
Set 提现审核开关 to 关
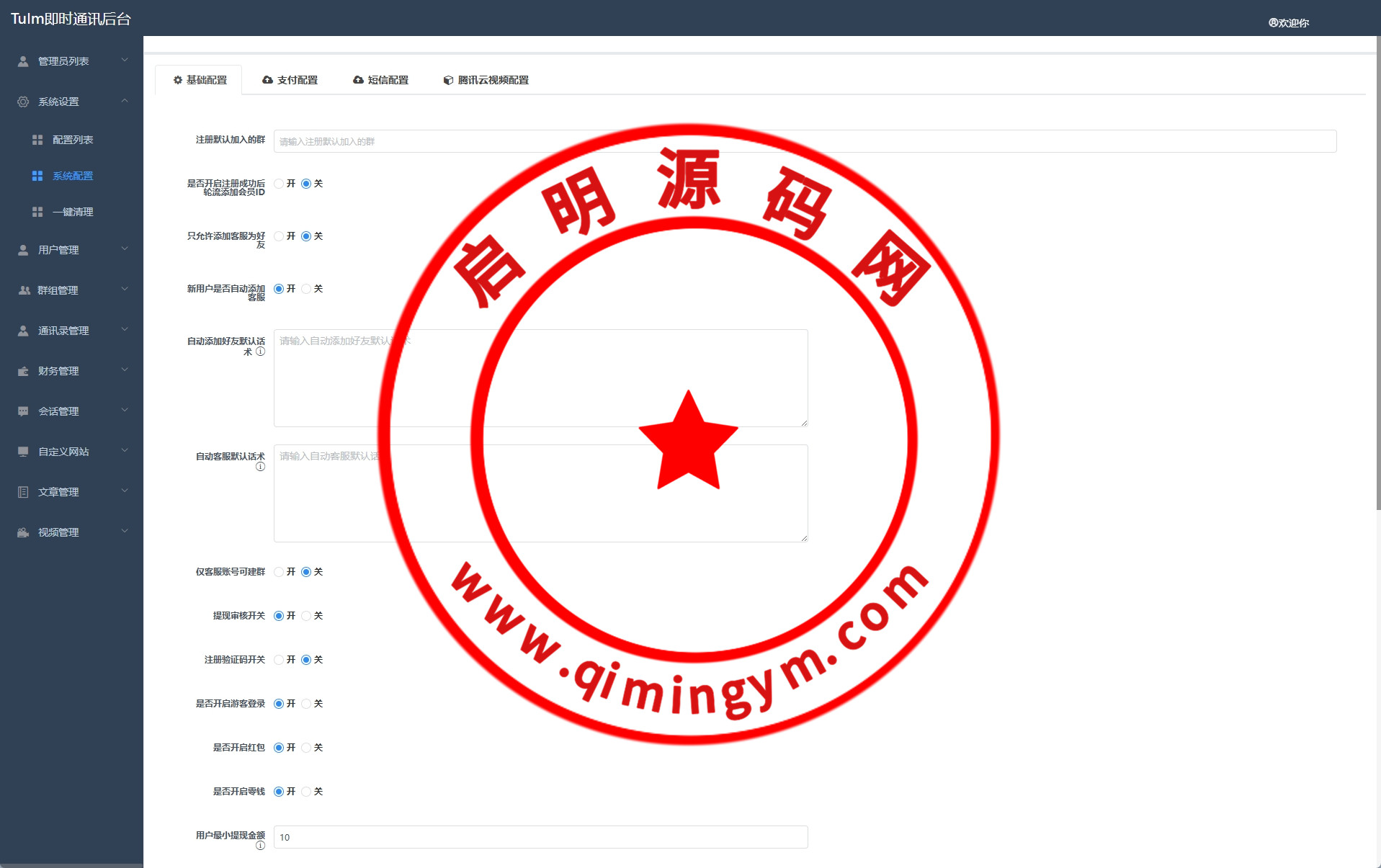click(x=306, y=616)
